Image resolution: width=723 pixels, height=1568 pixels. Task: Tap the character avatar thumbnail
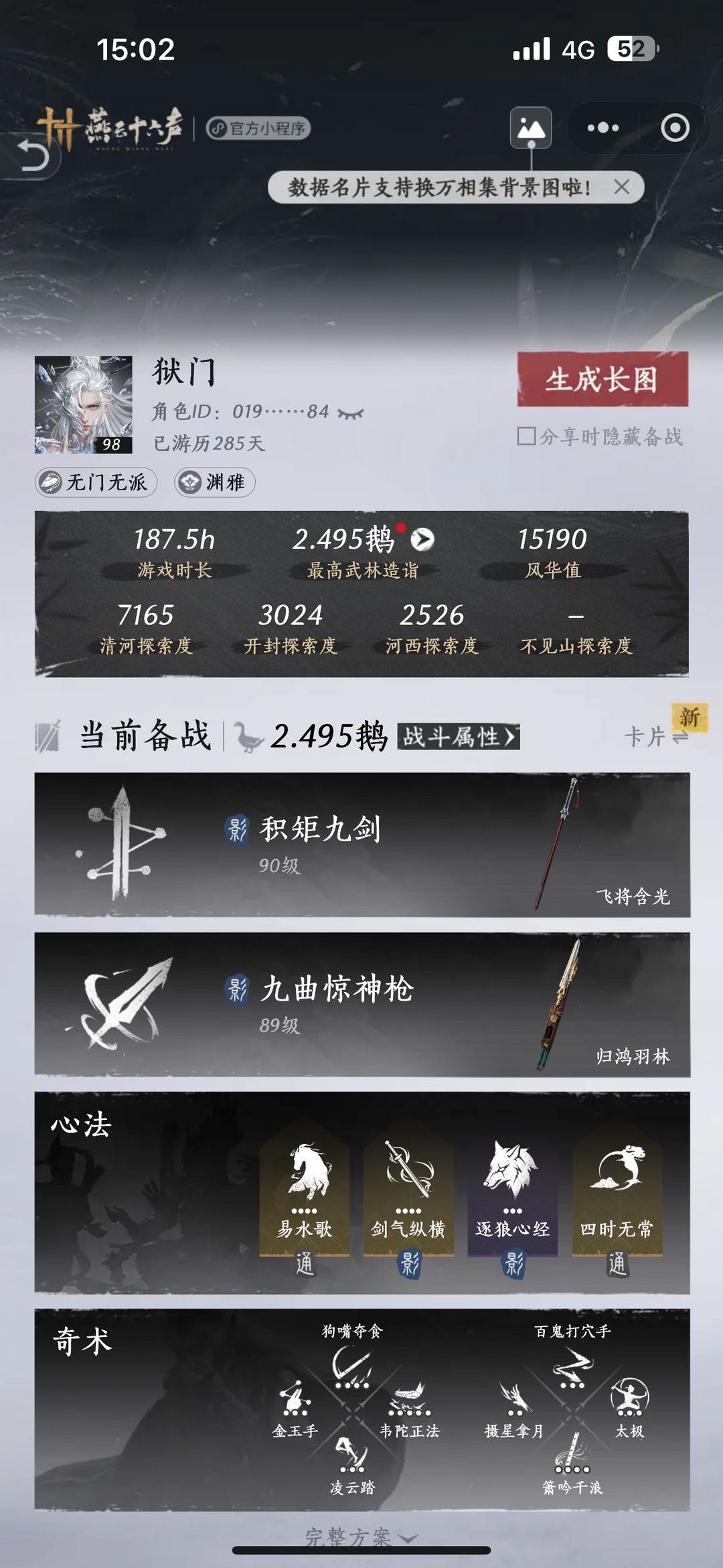point(84,405)
